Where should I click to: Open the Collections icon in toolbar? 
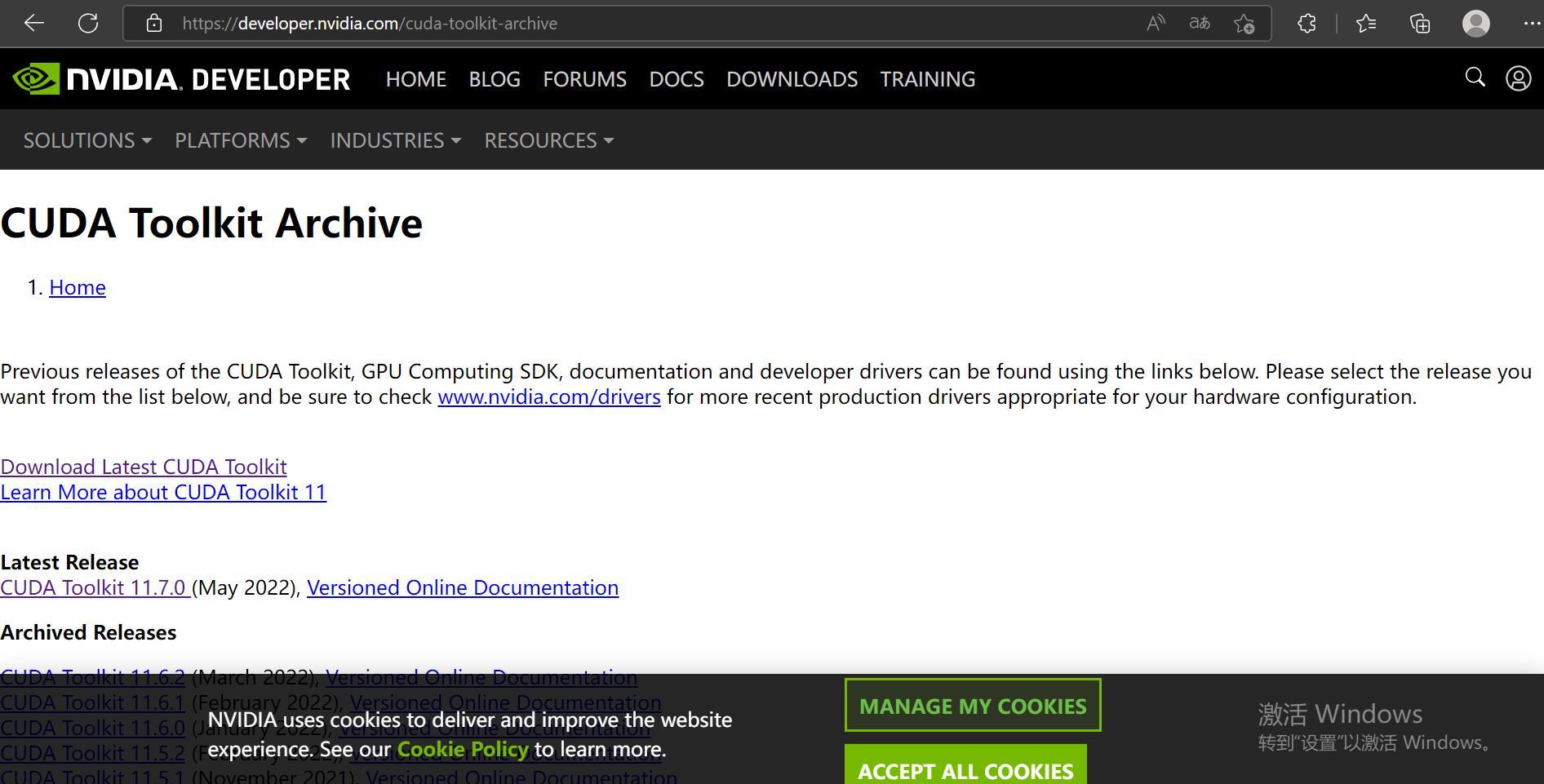(1420, 24)
